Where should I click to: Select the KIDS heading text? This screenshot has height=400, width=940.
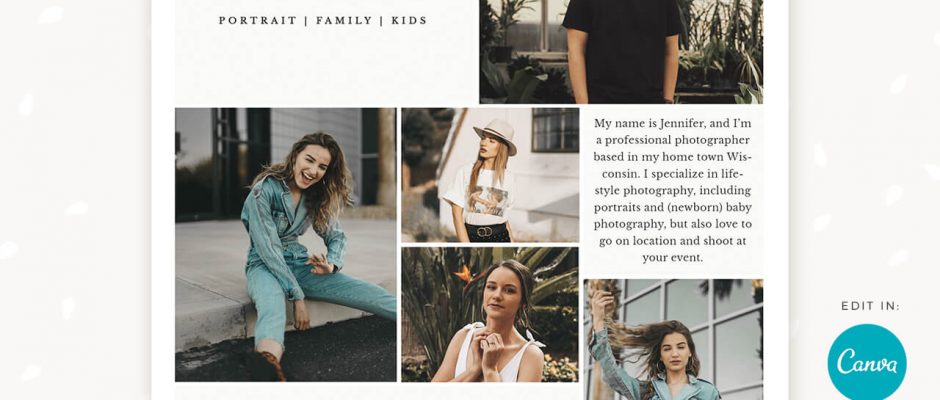click(409, 20)
